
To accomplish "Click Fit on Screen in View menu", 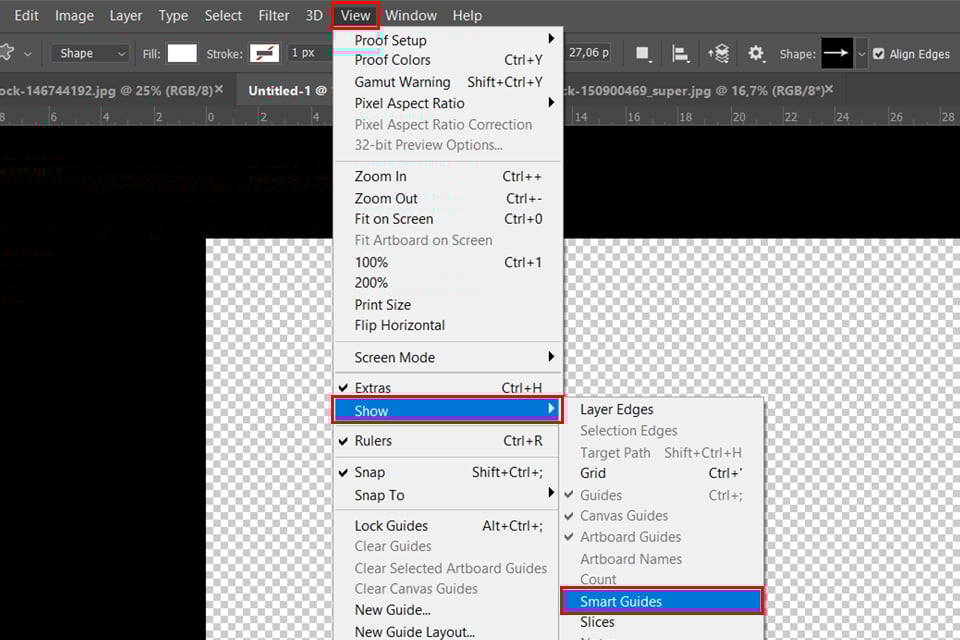I will coord(393,219).
